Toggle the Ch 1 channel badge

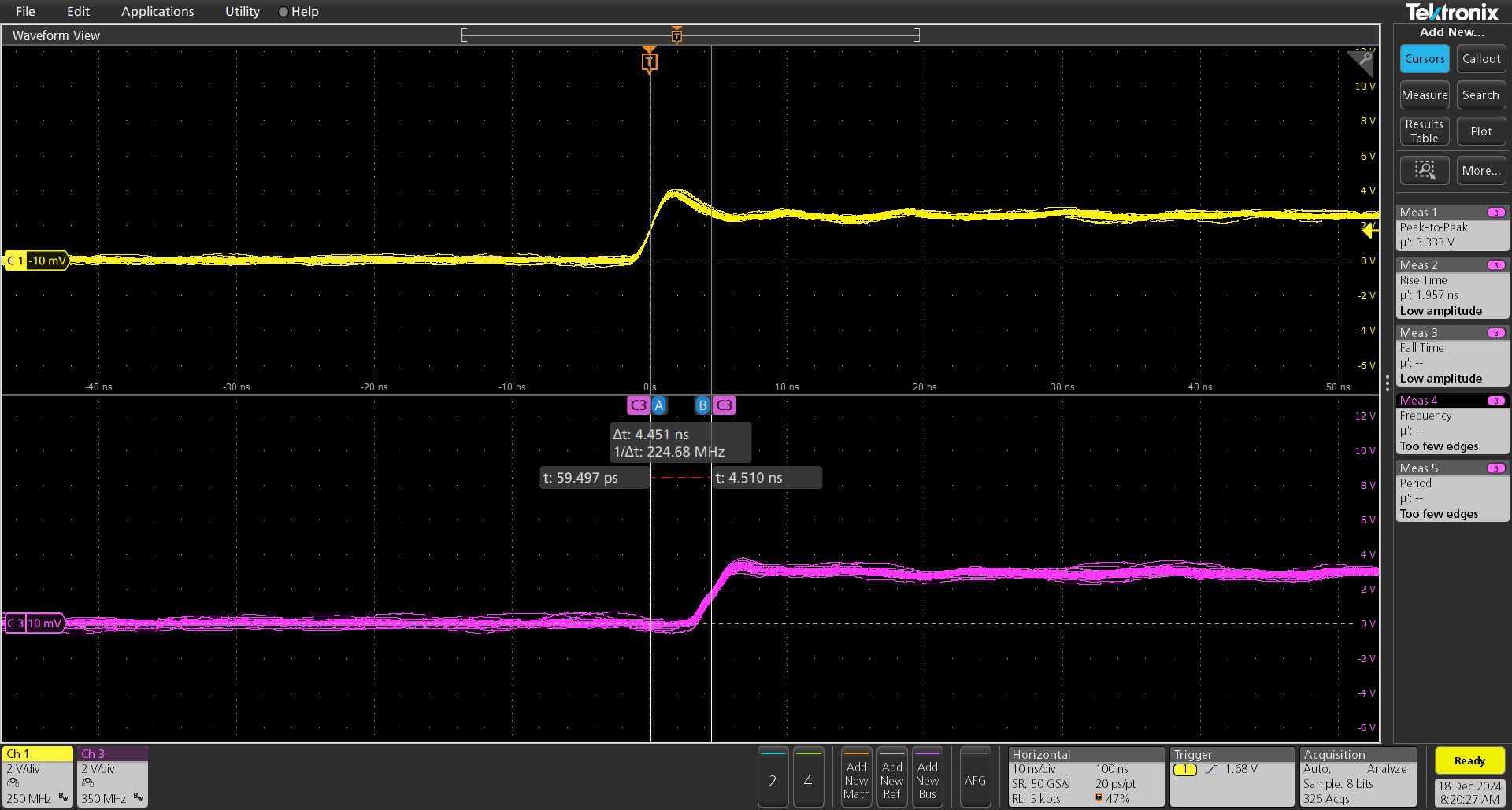pyautogui.click(x=36, y=775)
